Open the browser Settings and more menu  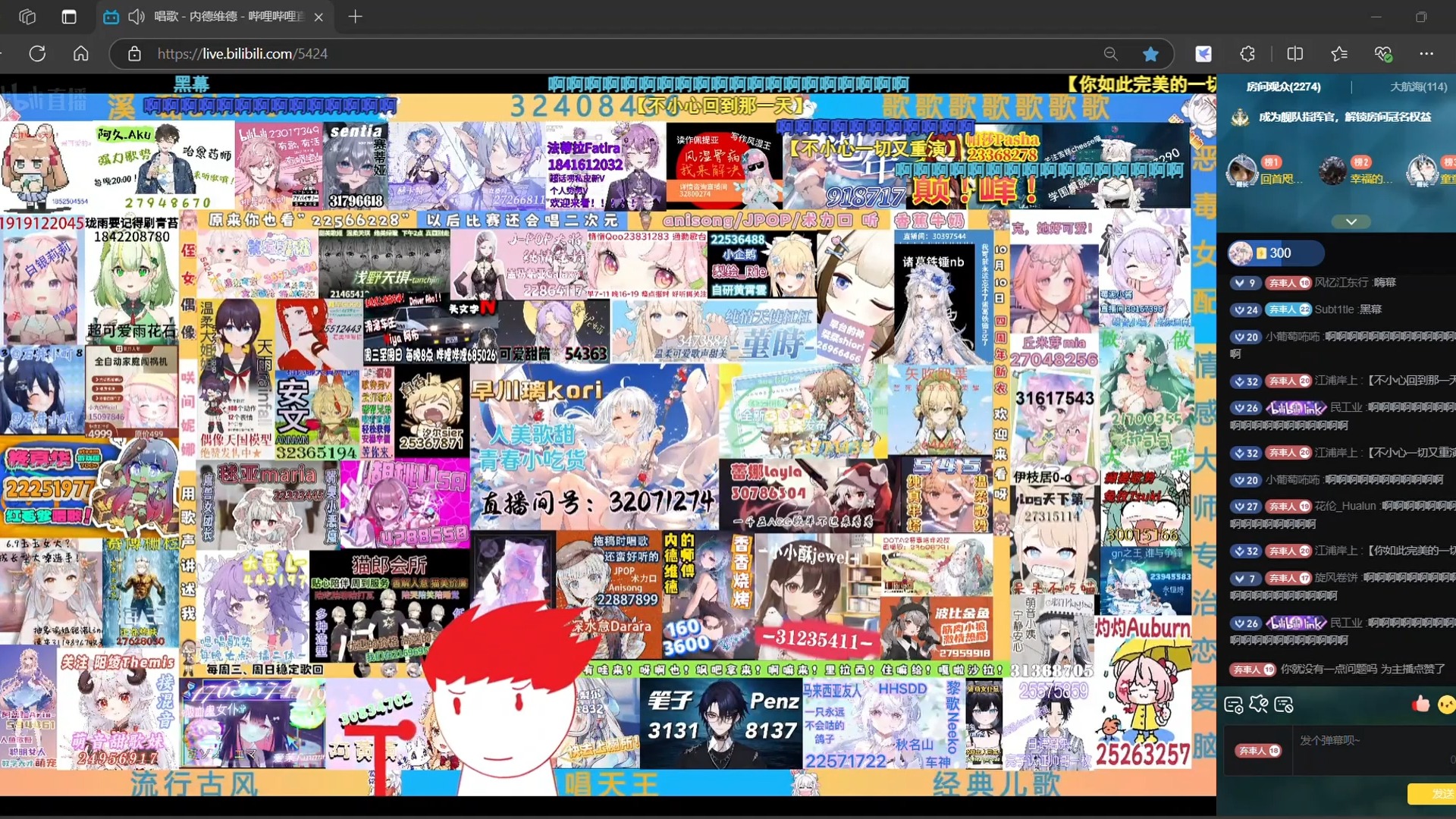1426,54
